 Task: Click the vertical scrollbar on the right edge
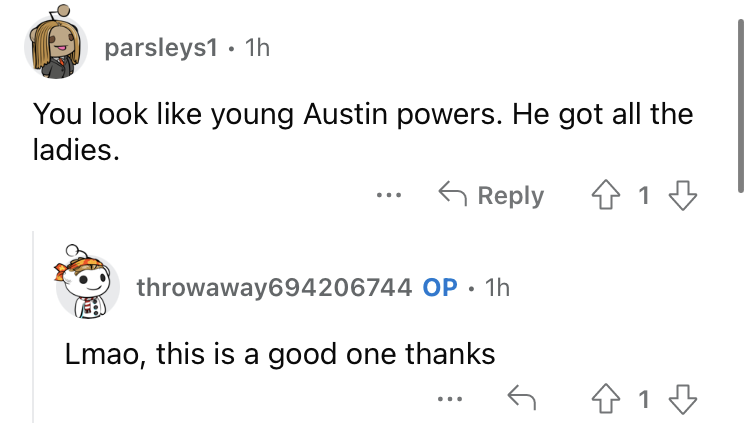coord(740,105)
